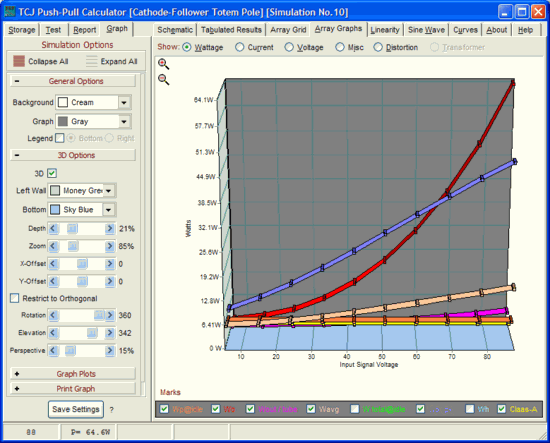The height and width of the screenshot is (443, 550).
Task: Enable the Legend checkbox
Action: (60, 138)
